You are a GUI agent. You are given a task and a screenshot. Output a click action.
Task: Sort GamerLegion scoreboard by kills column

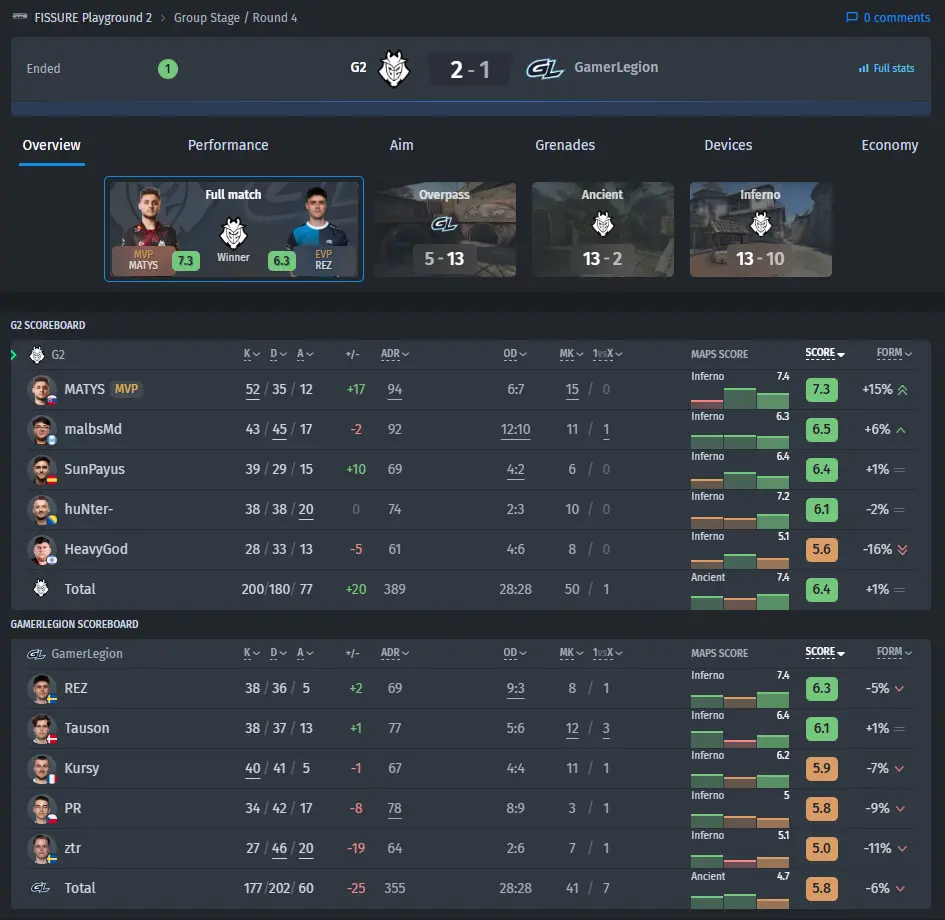(251, 652)
